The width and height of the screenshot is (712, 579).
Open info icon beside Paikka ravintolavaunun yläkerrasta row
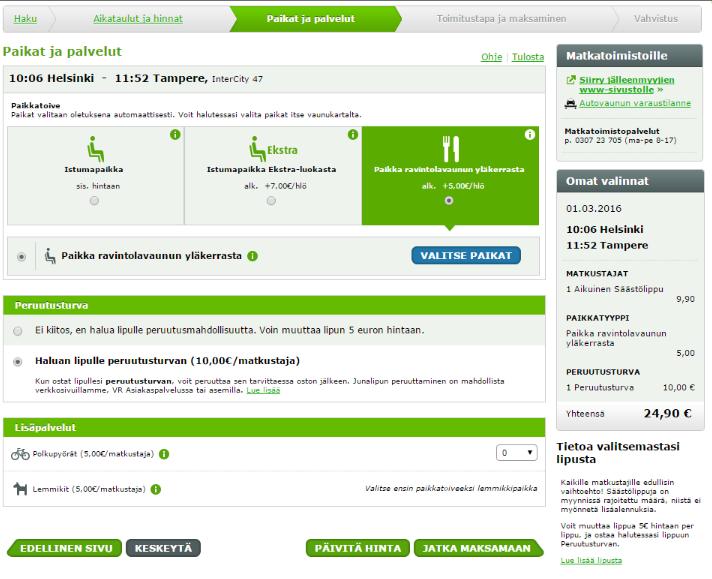coord(252,256)
